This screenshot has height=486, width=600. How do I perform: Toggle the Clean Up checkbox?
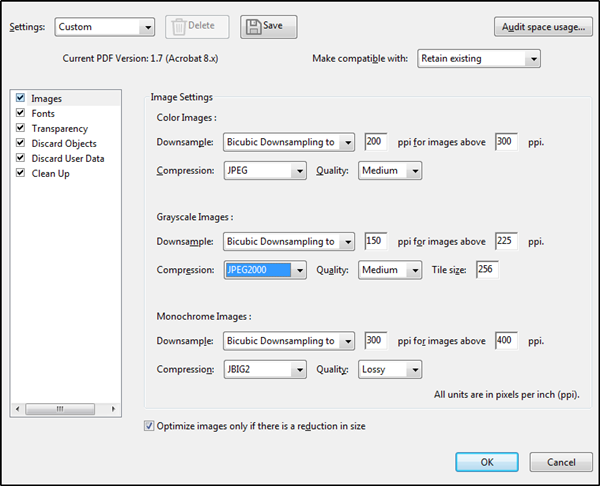20,173
